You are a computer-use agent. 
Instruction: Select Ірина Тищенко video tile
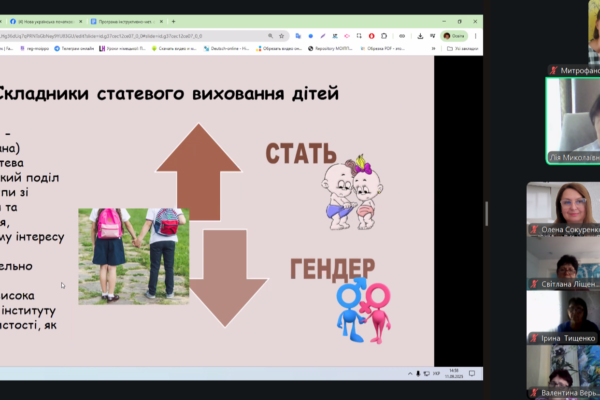563,317
